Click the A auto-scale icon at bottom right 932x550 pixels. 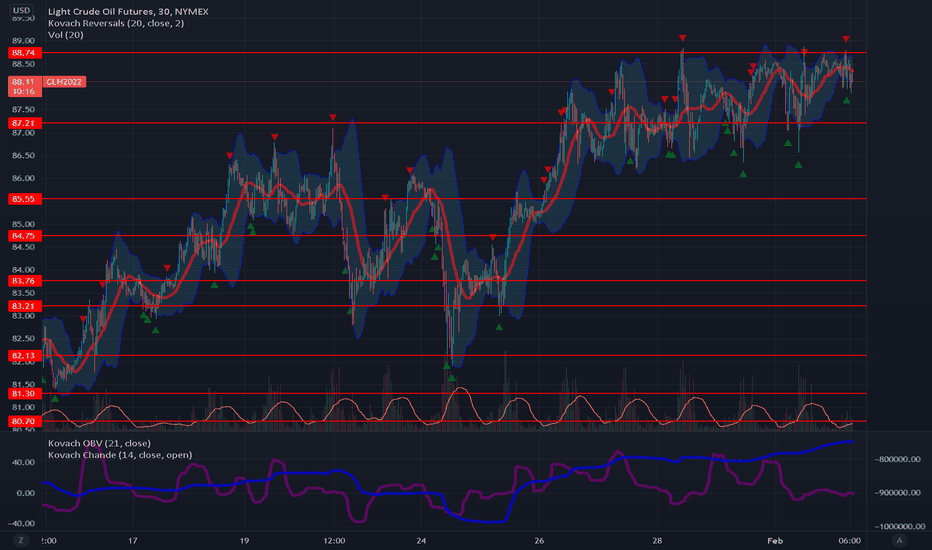click(899, 540)
